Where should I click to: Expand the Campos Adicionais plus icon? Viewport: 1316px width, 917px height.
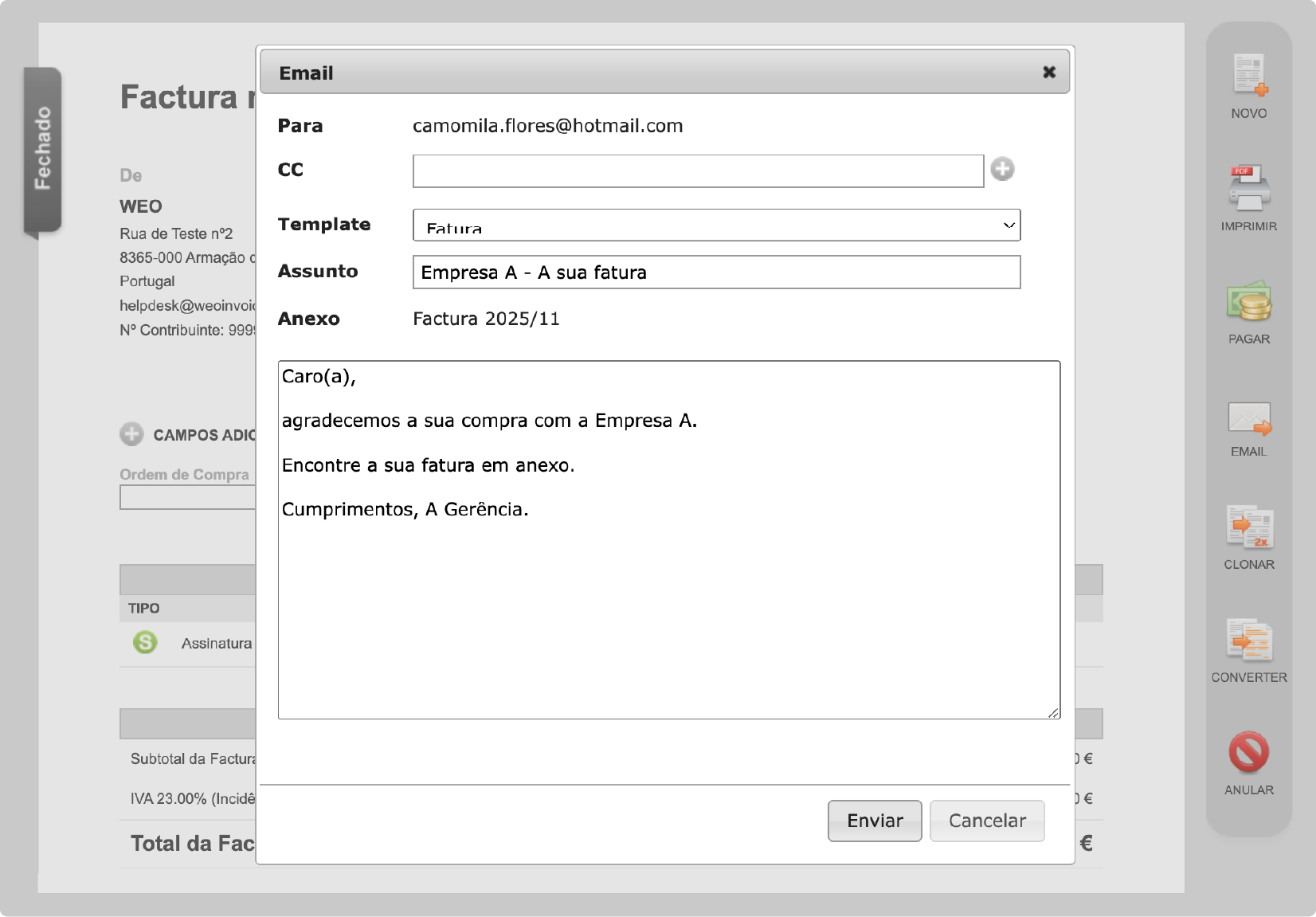click(x=131, y=434)
